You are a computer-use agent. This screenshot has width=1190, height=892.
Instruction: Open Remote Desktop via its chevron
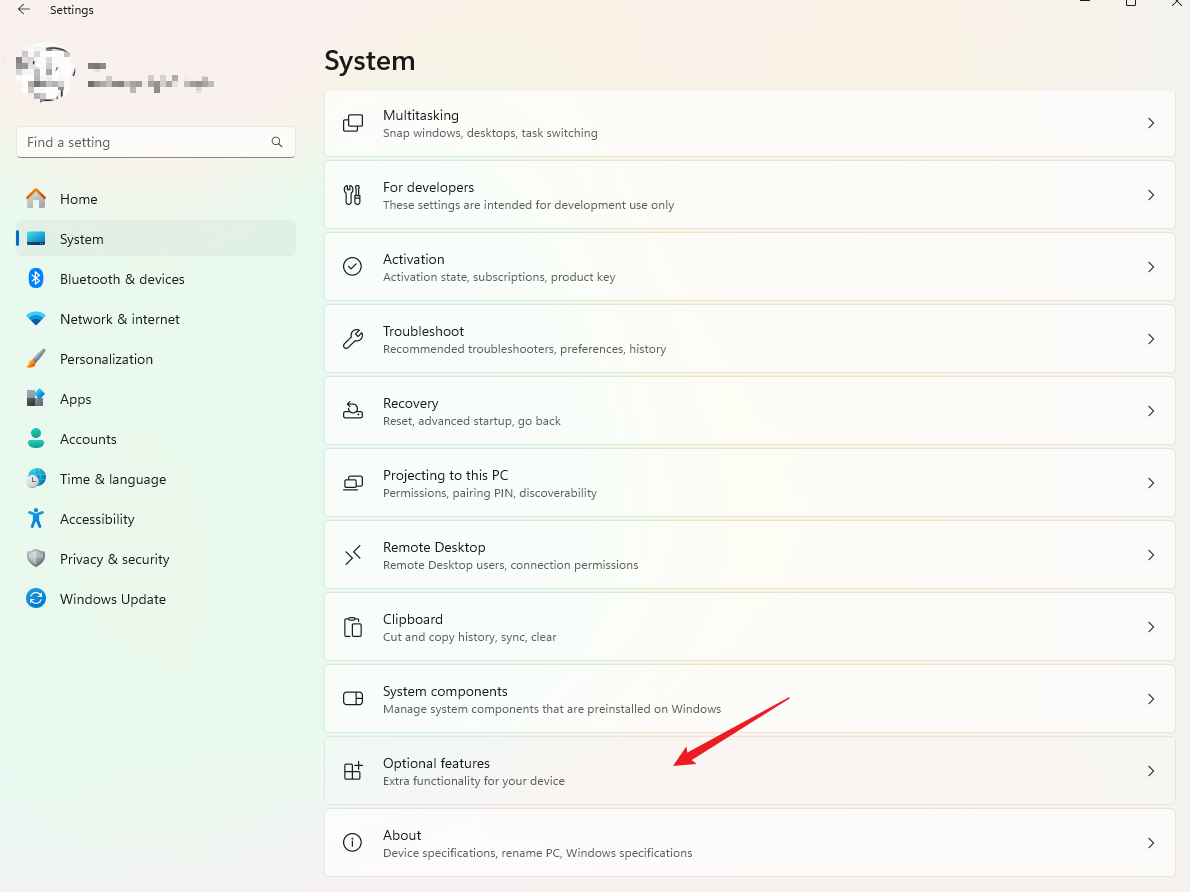(x=1151, y=555)
